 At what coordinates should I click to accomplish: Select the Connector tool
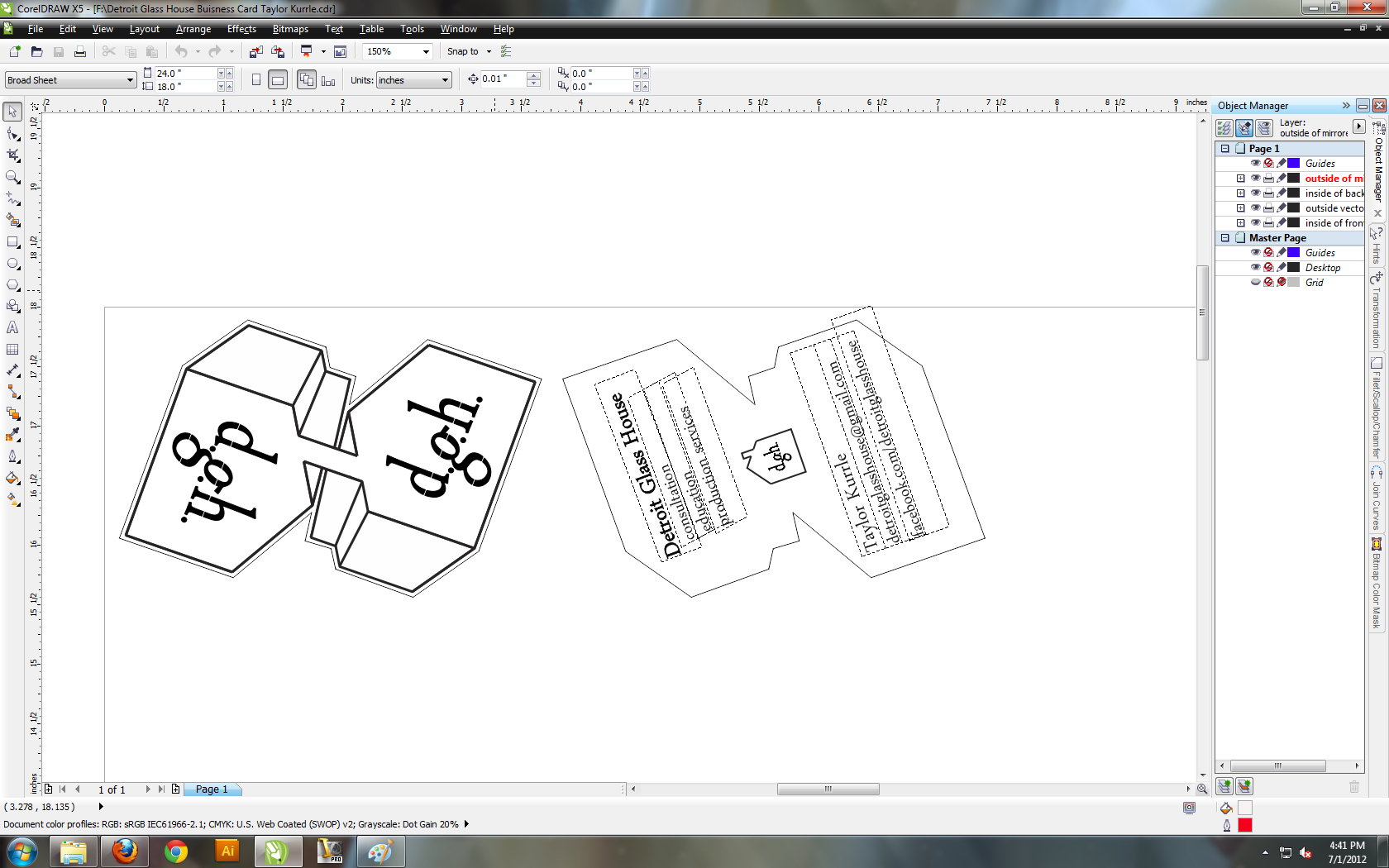click(12, 392)
